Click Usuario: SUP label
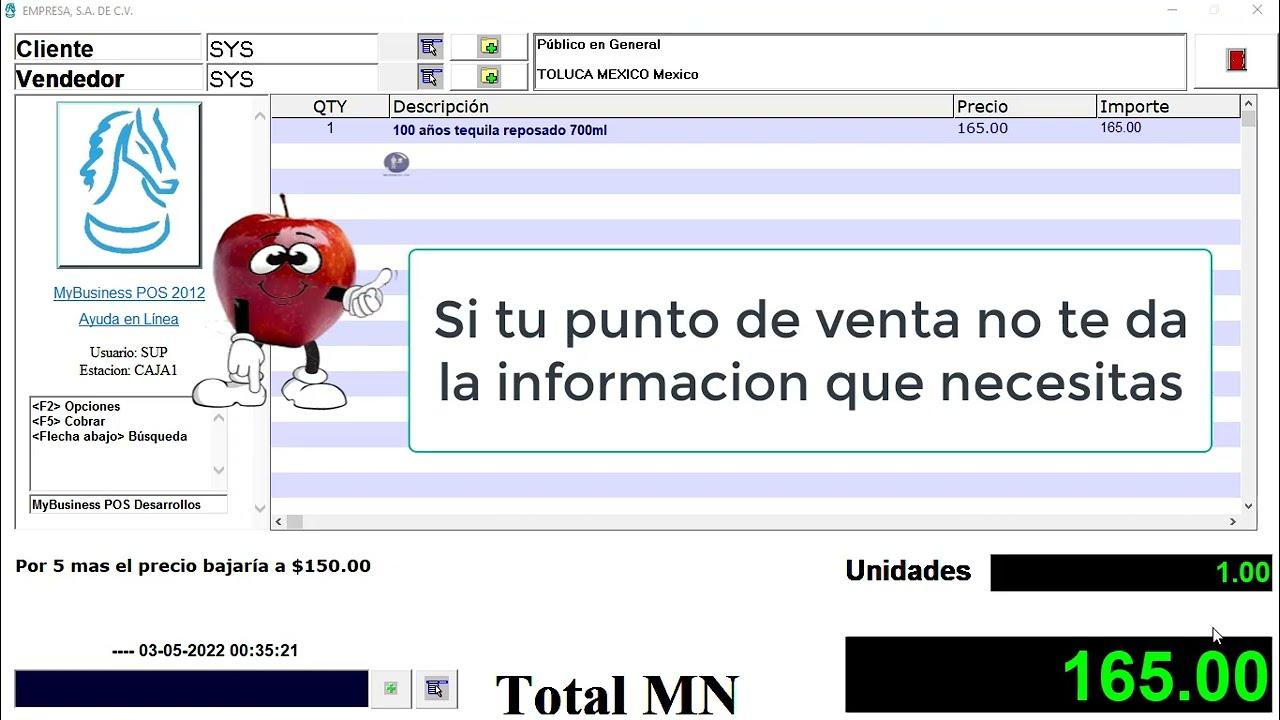The height and width of the screenshot is (720, 1280). [129, 353]
